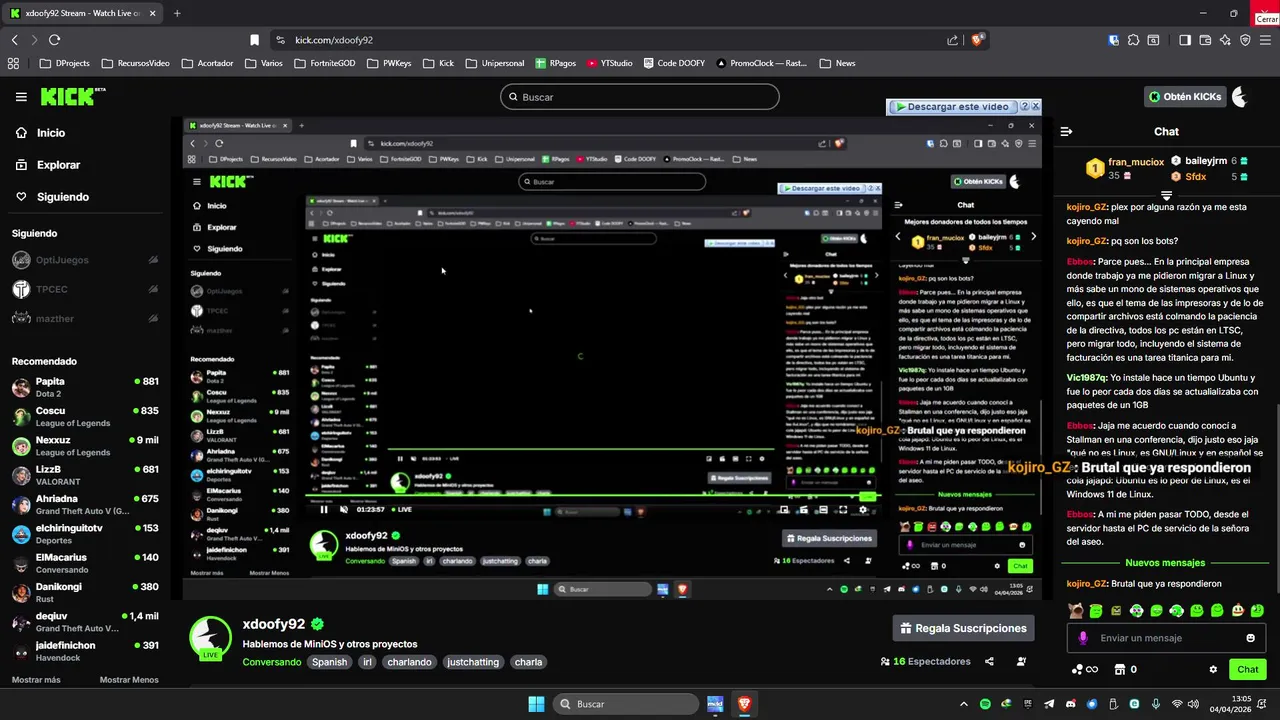
Task: Open Brave extensions puzzle icon
Action: coord(1133,40)
